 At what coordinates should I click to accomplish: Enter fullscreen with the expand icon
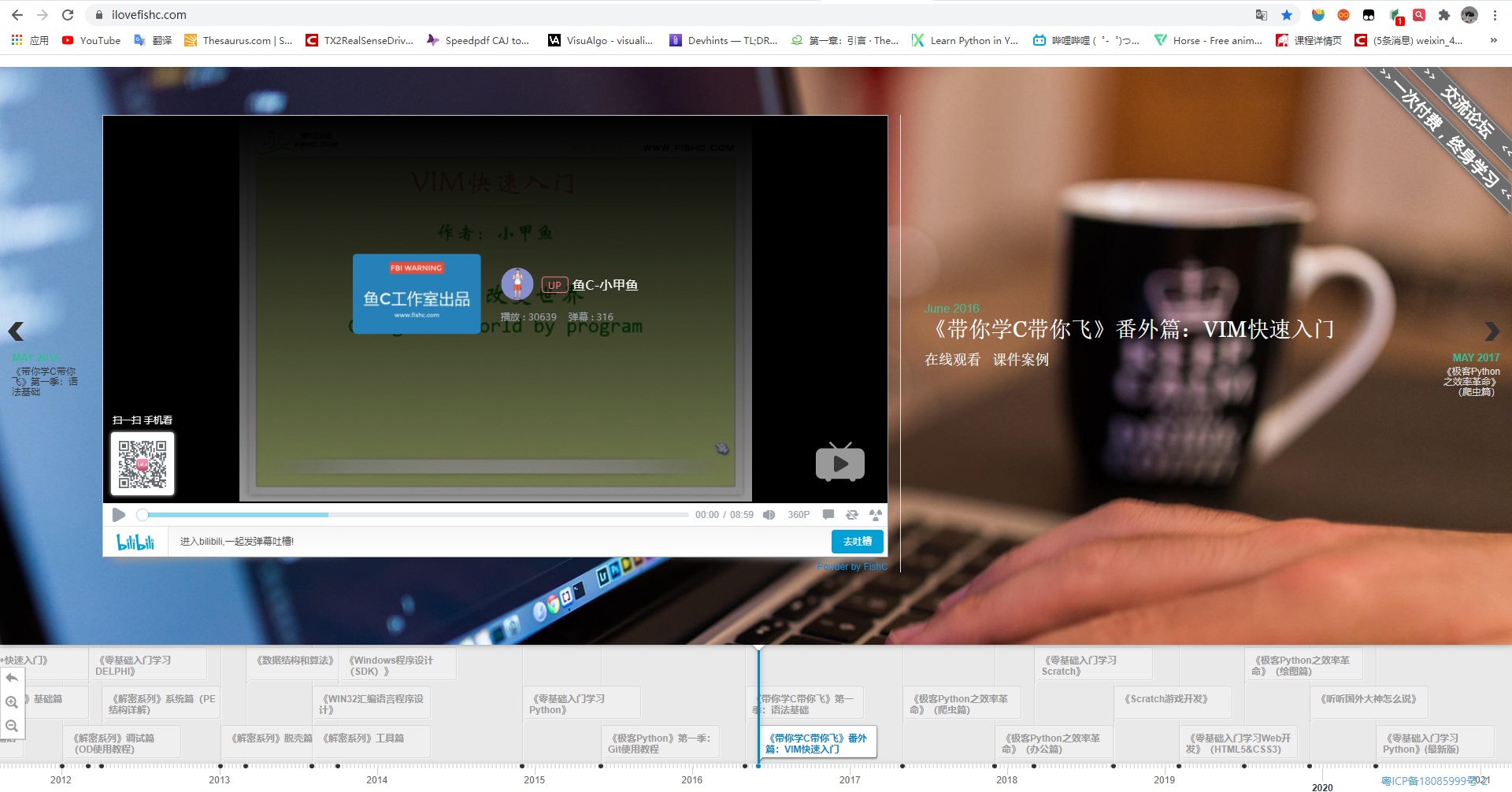coord(876,515)
